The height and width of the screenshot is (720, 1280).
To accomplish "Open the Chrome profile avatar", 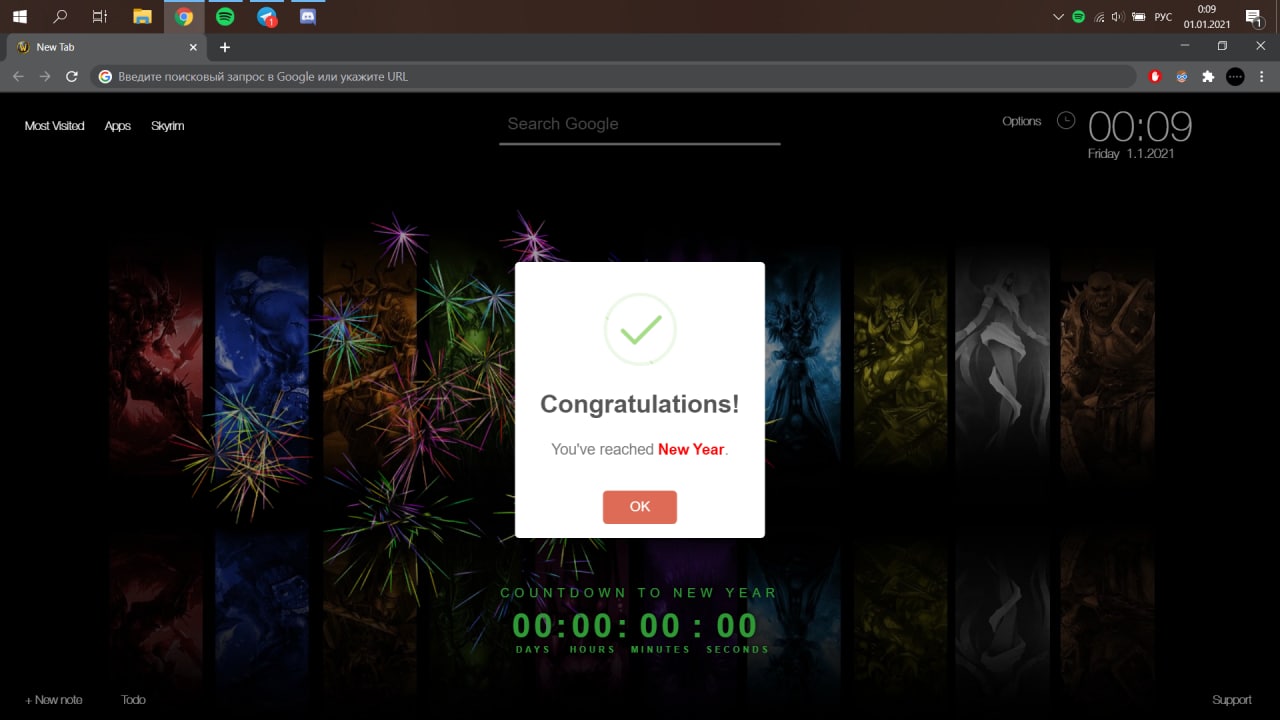I will pos(1235,76).
